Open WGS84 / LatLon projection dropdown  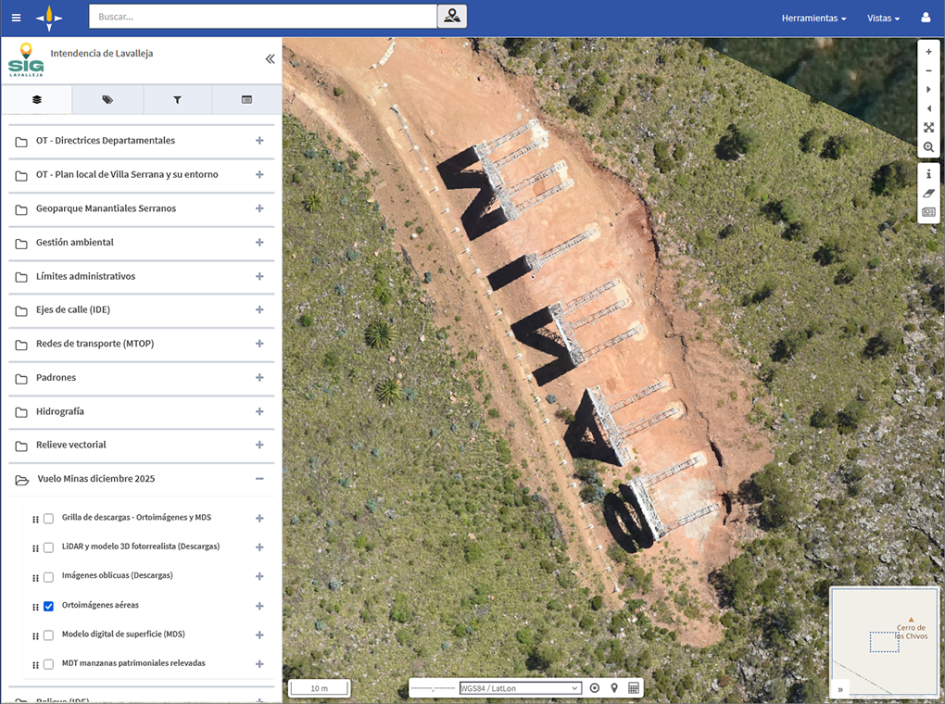[x=520, y=688]
